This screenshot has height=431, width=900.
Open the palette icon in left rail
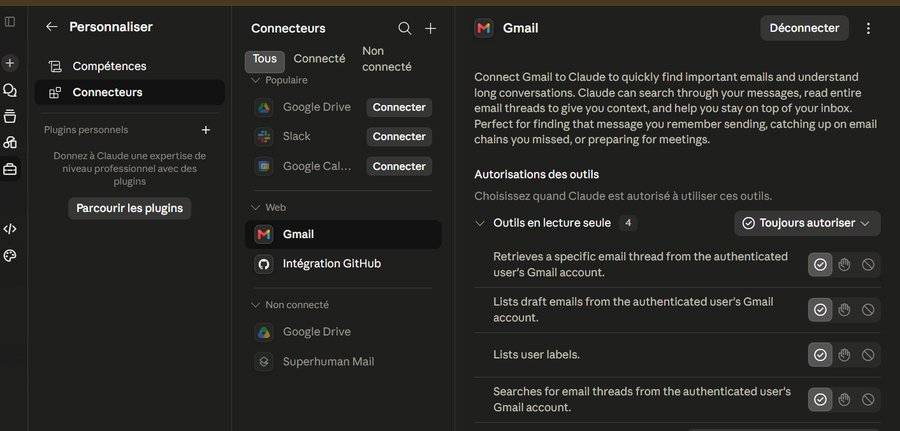coord(10,255)
